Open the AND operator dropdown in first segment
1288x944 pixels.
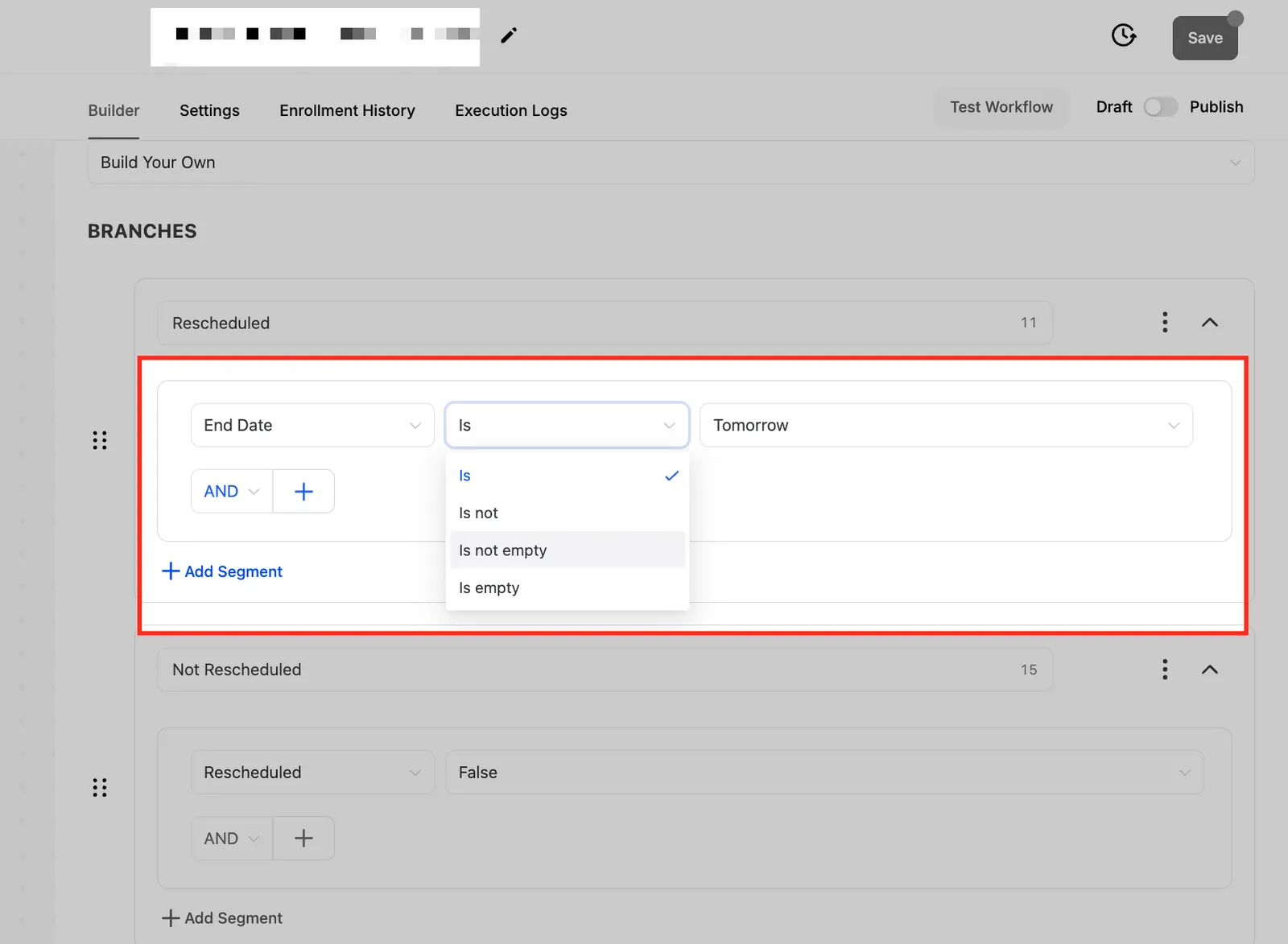pos(232,491)
